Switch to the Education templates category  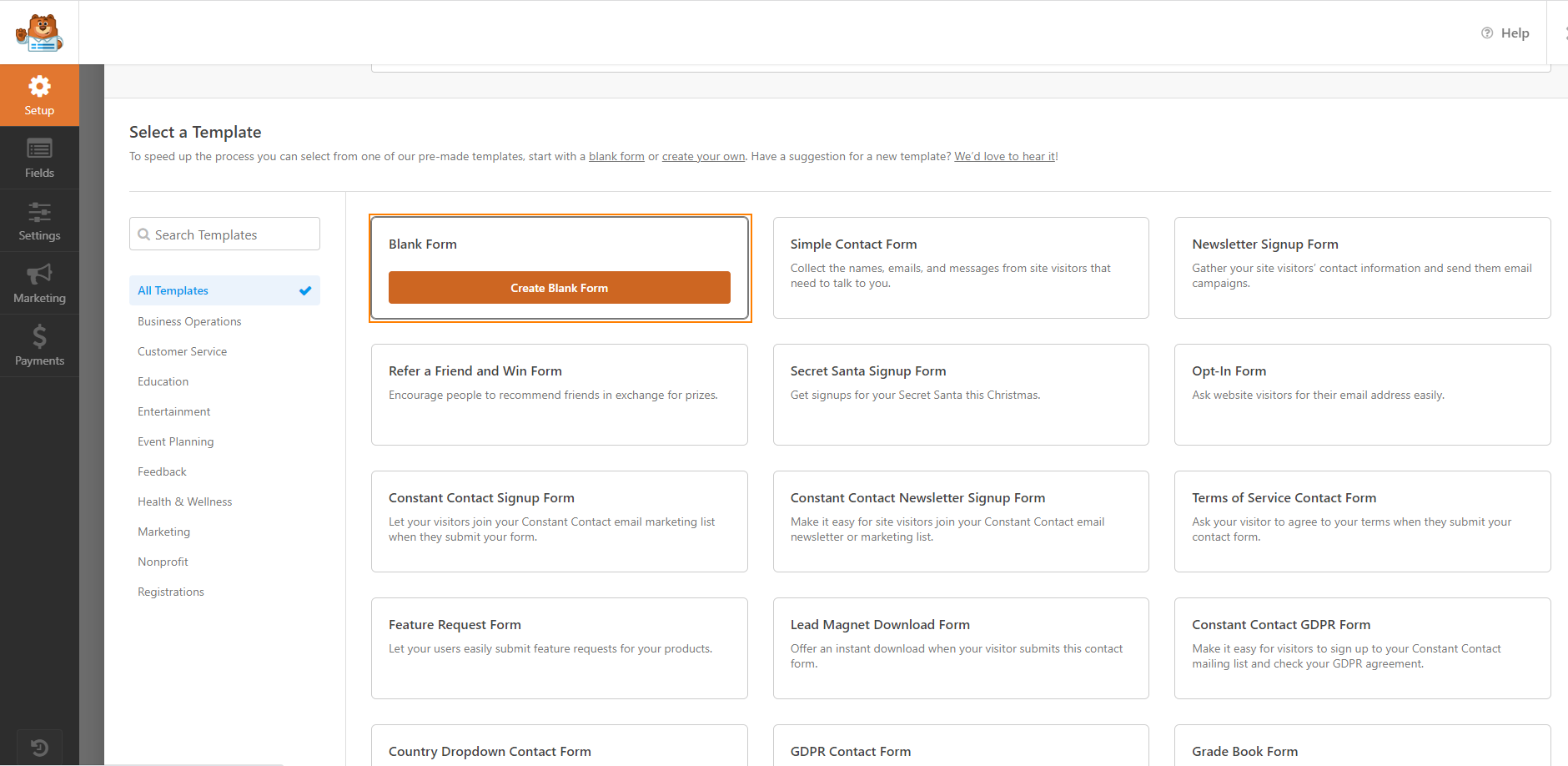tap(163, 381)
